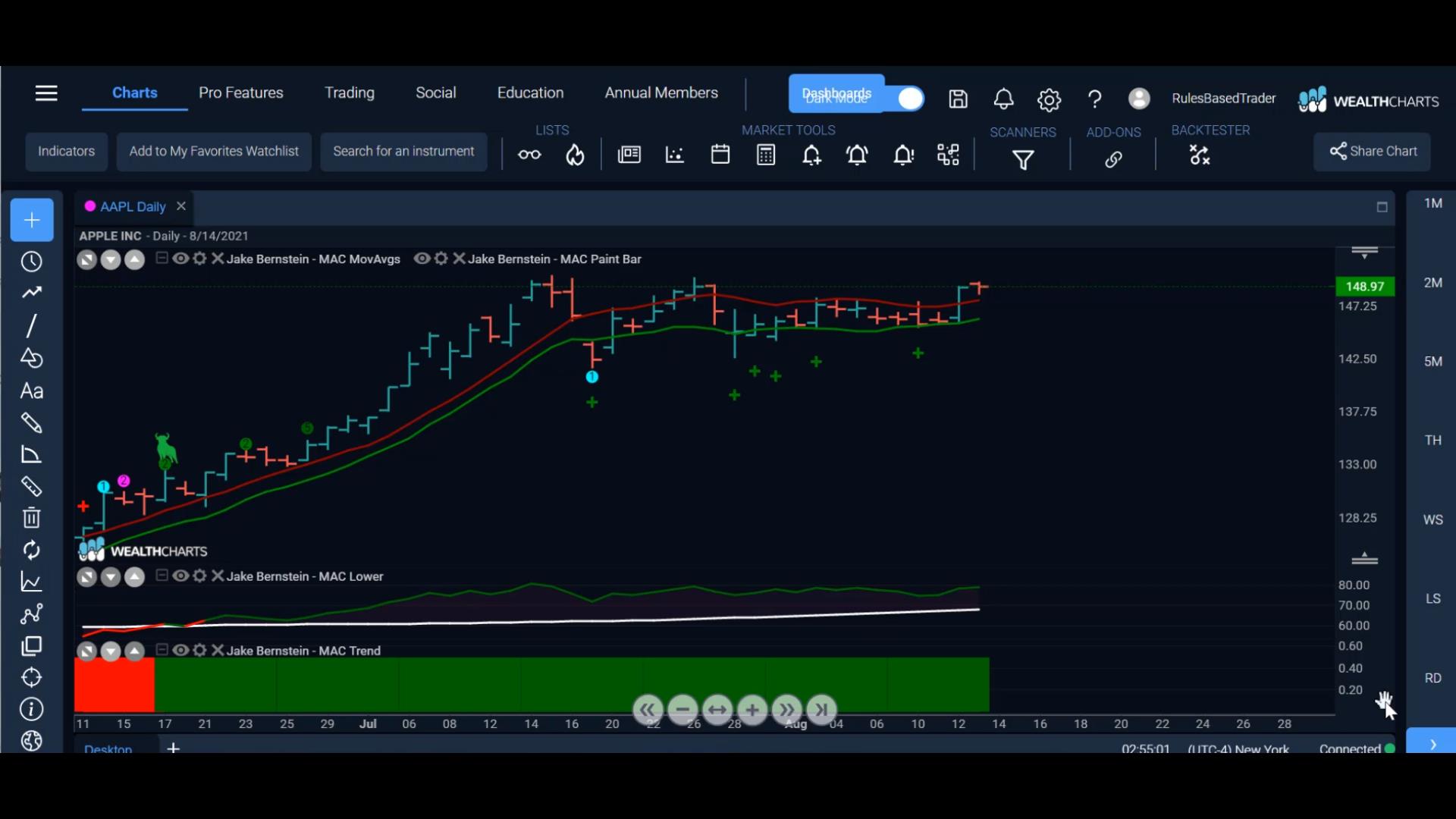Toggle visibility of MAC Trend indicator
Viewport: 1456px width, 819px height.
180,650
